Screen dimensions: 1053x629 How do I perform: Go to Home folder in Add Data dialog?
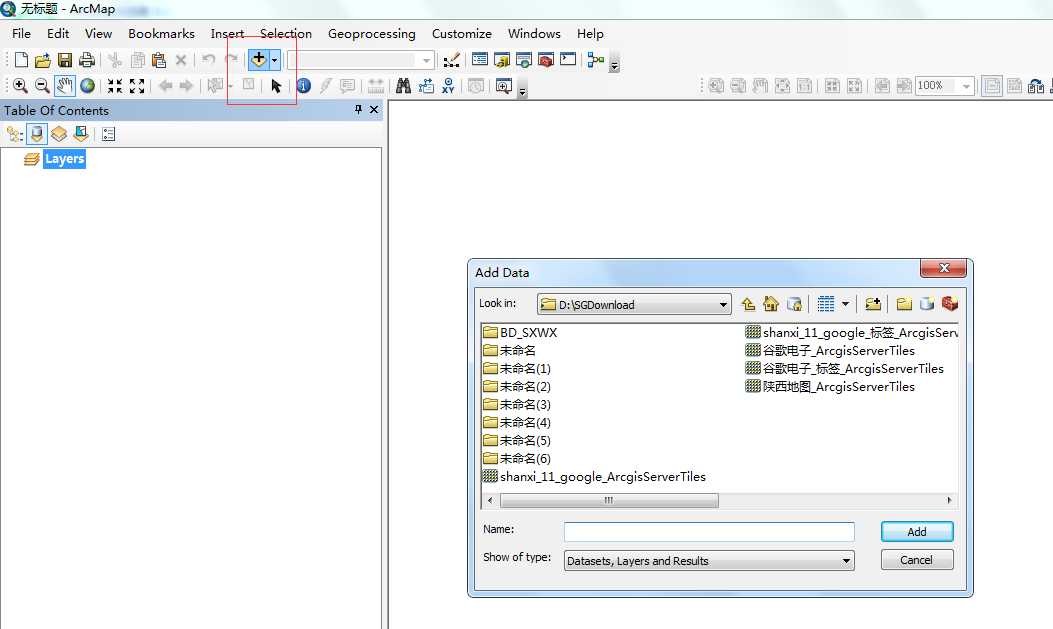click(x=771, y=304)
